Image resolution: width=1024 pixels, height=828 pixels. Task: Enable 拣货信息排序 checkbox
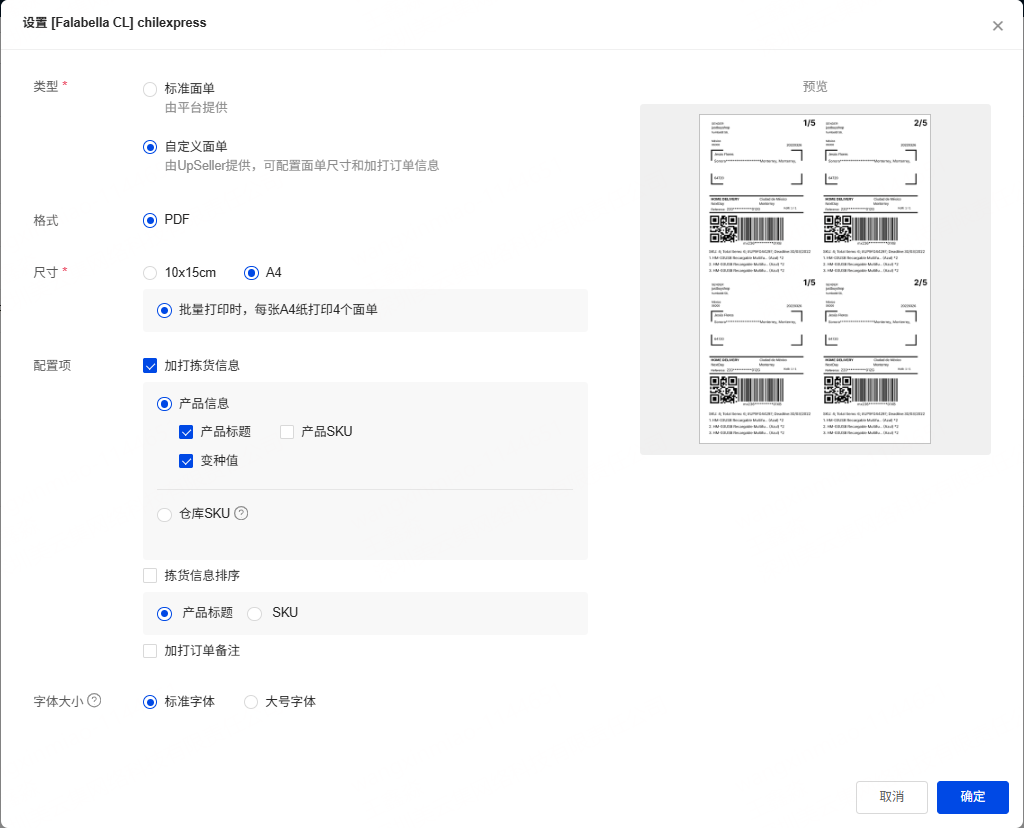coord(150,576)
